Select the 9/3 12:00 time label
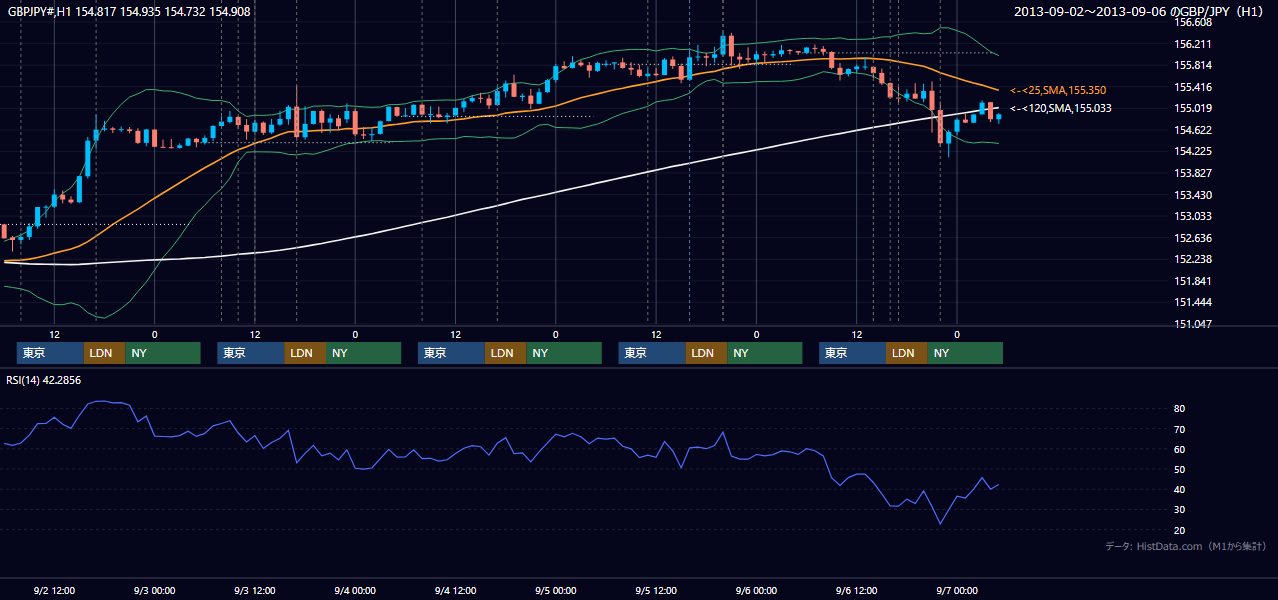Viewport: 1278px width, 600px height. click(x=255, y=590)
